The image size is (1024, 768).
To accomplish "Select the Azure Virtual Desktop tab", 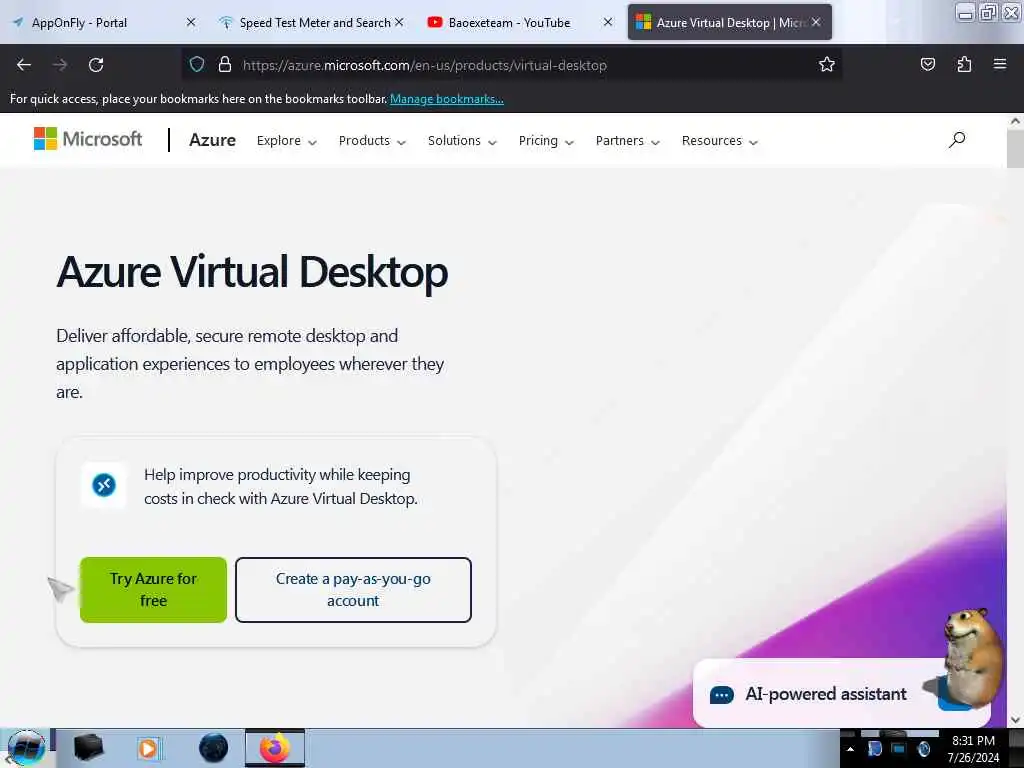I will (729, 22).
